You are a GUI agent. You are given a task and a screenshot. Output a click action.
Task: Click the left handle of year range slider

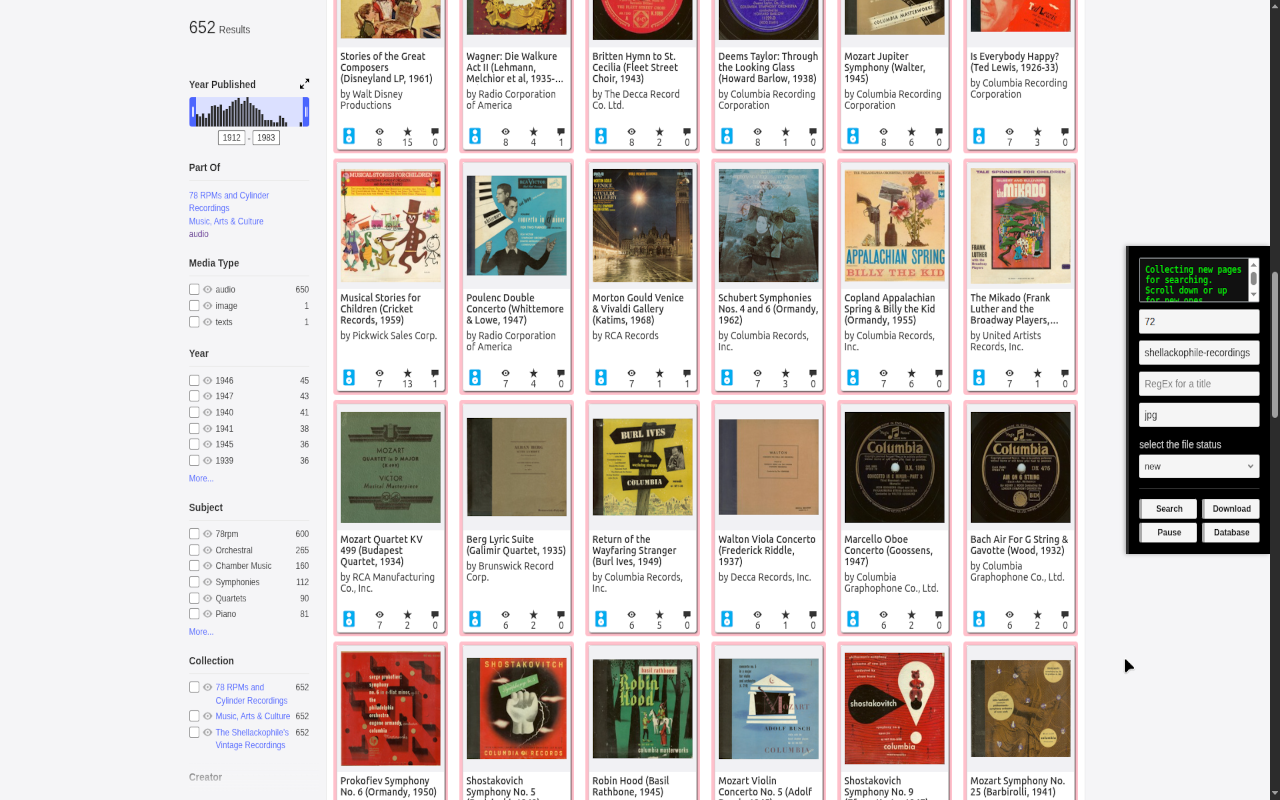[x=192, y=112]
